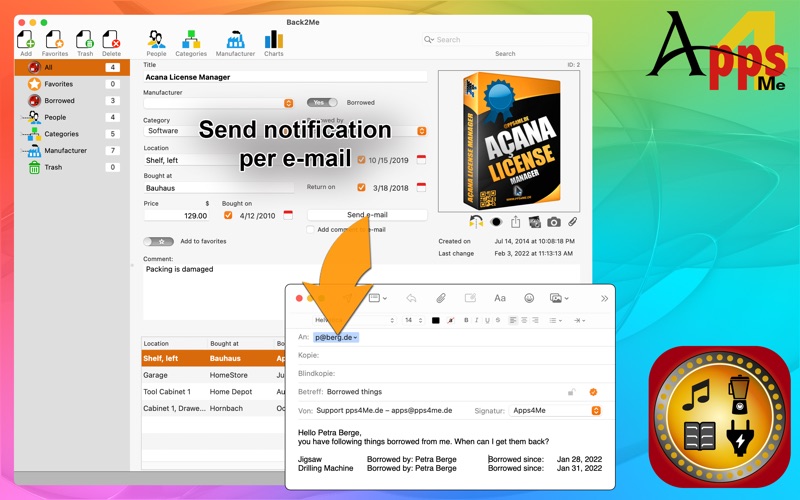Apply underline in the mail format bar
The height and width of the screenshot is (500, 800).
click(487, 320)
